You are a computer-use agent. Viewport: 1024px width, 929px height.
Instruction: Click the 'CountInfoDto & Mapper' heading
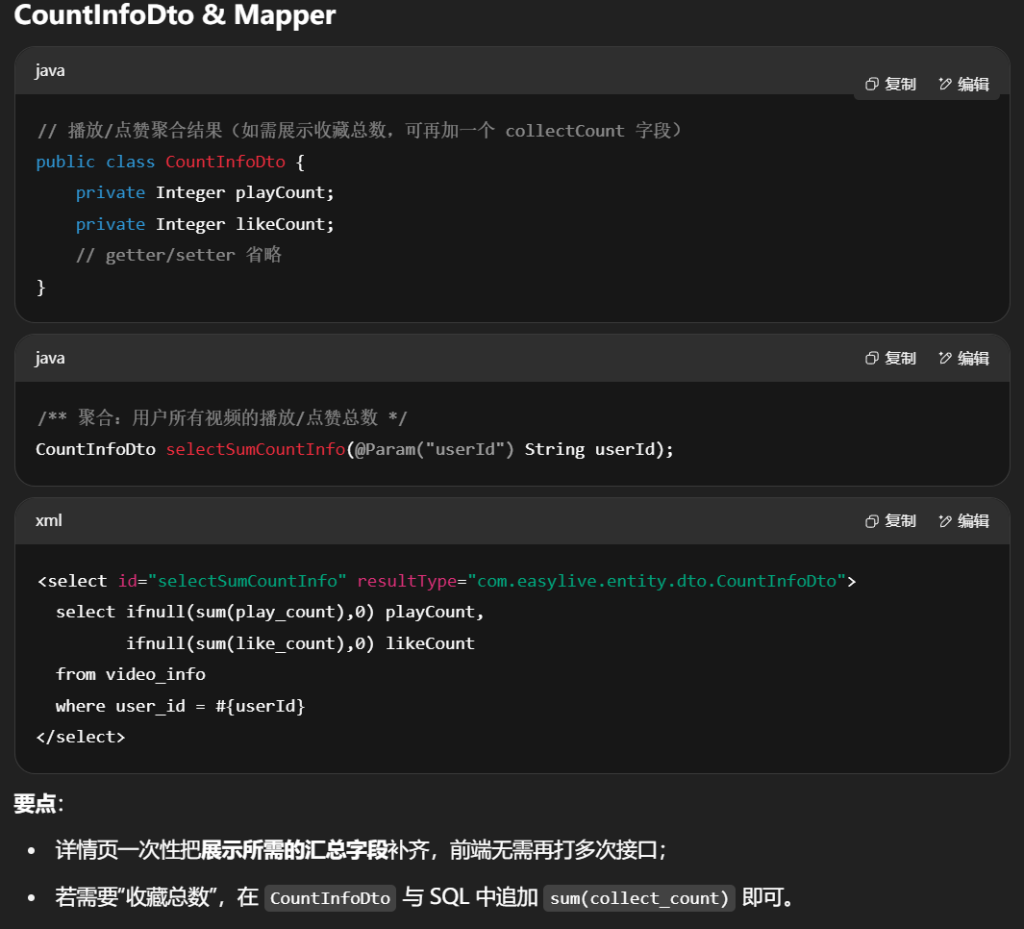coord(175,16)
